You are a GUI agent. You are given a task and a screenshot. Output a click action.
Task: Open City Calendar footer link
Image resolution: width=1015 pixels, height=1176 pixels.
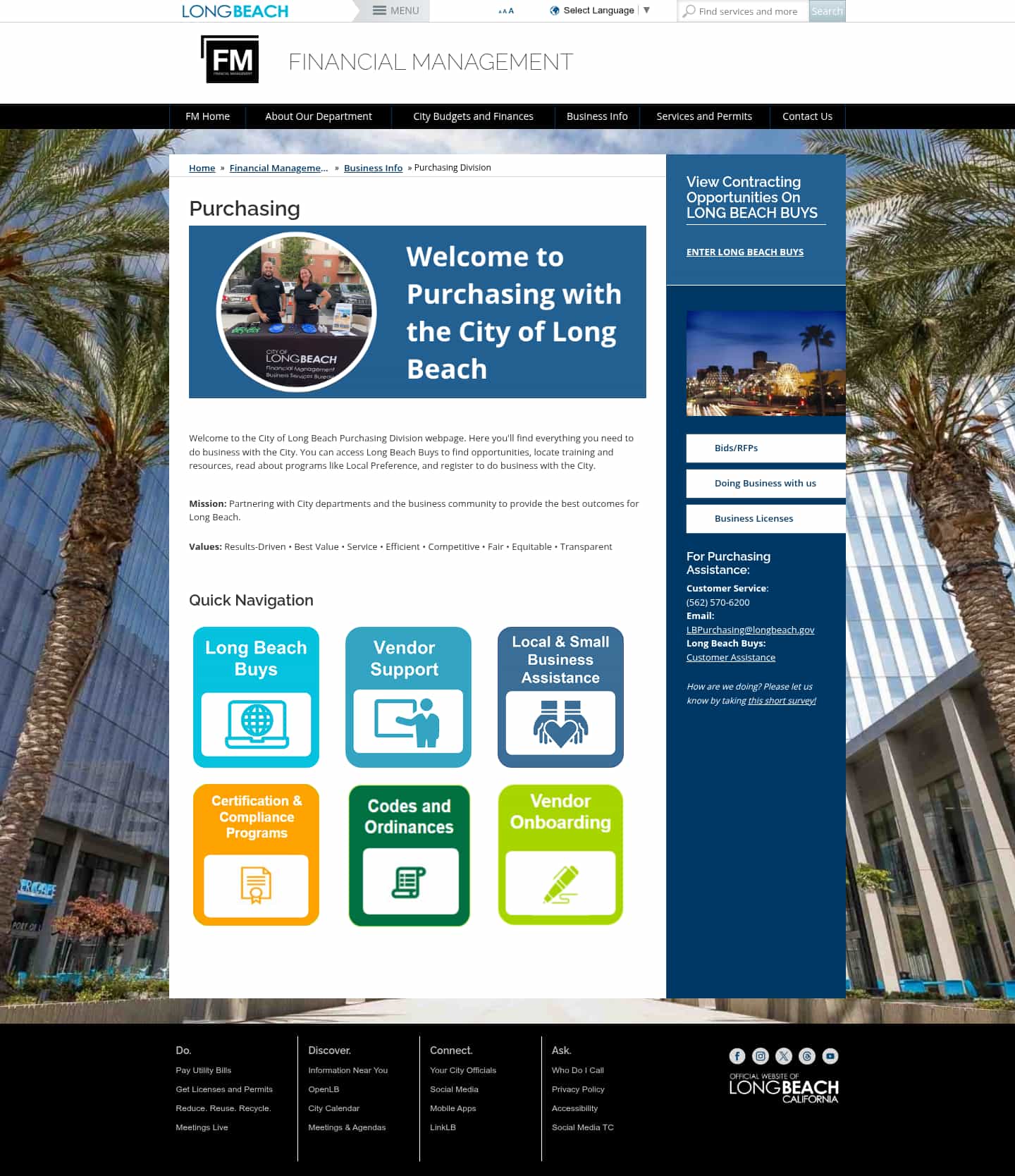pos(333,1108)
